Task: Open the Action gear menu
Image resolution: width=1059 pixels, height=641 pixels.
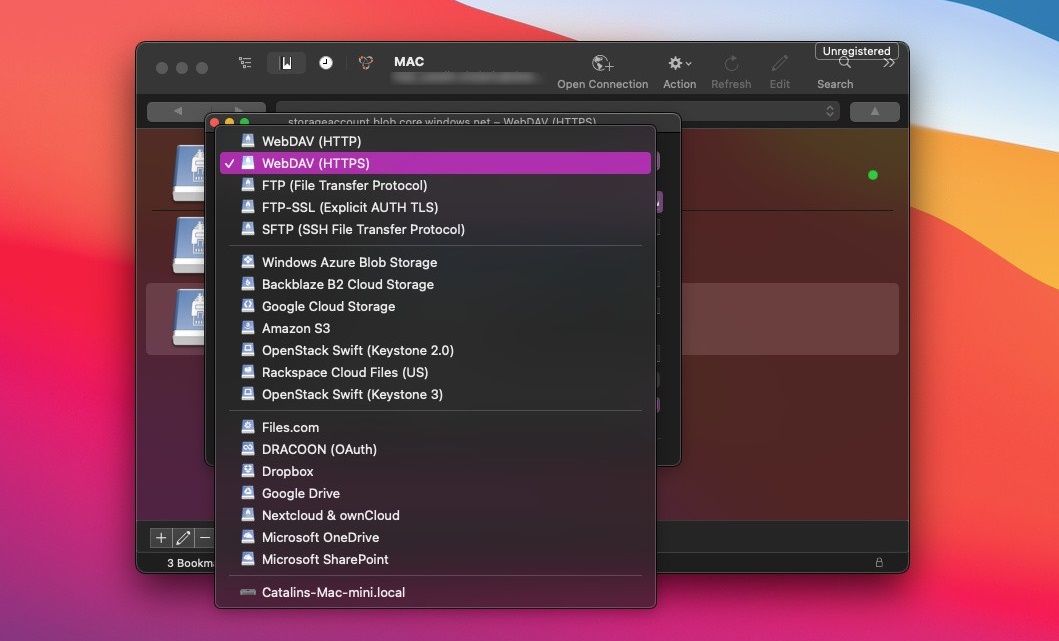Action: click(x=679, y=64)
